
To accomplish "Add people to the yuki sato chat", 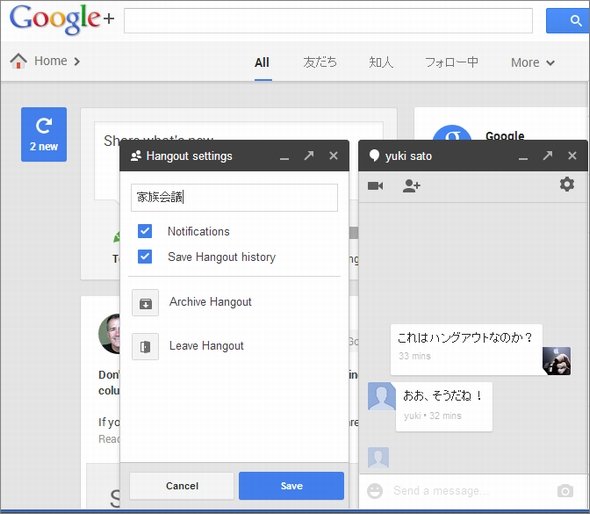I will coord(411,186).
